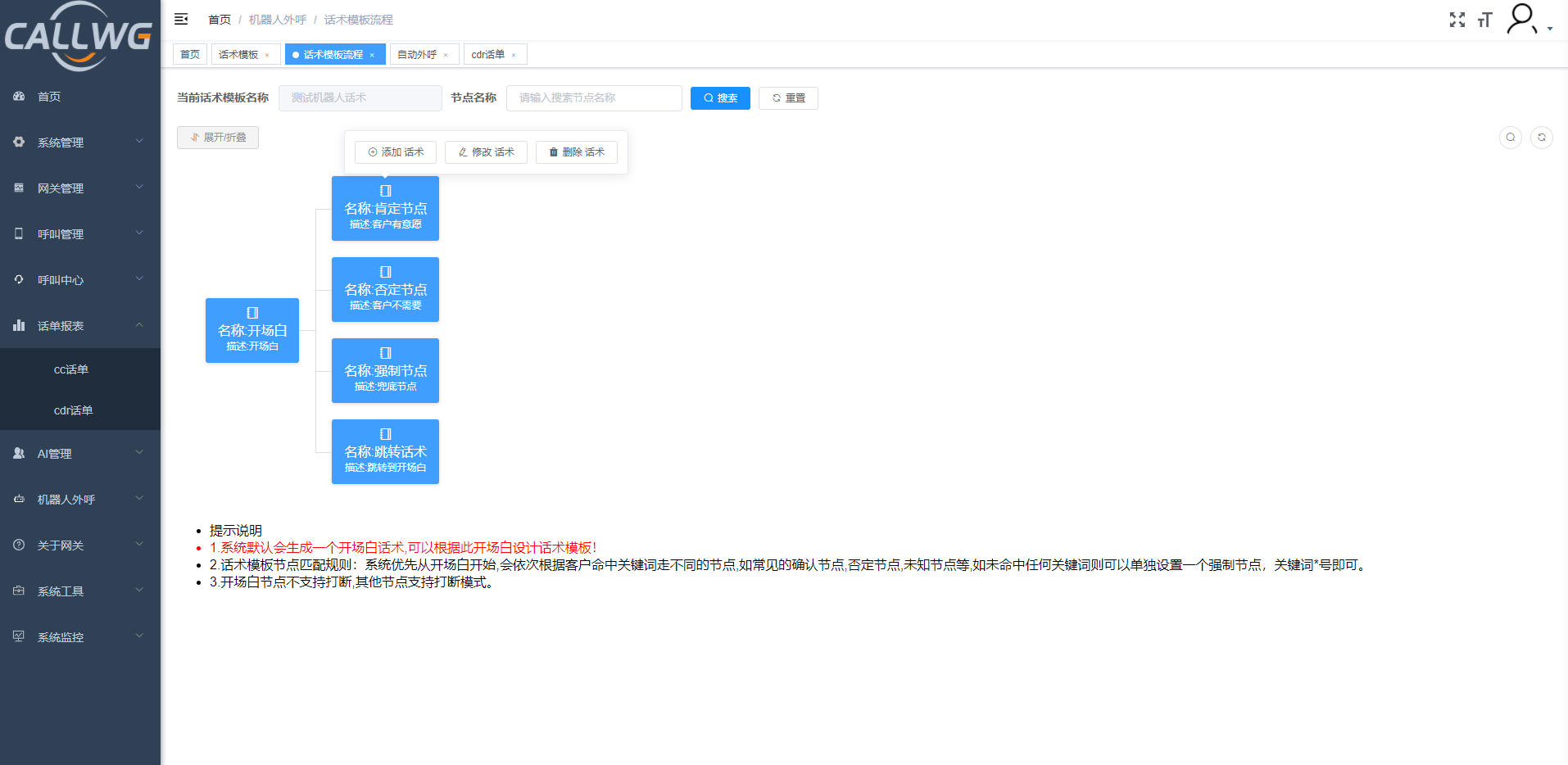This screenshot has width=1568, height=765.
Task: Select the 话单报表 sidebar icon
Action: tap(18, 325)
